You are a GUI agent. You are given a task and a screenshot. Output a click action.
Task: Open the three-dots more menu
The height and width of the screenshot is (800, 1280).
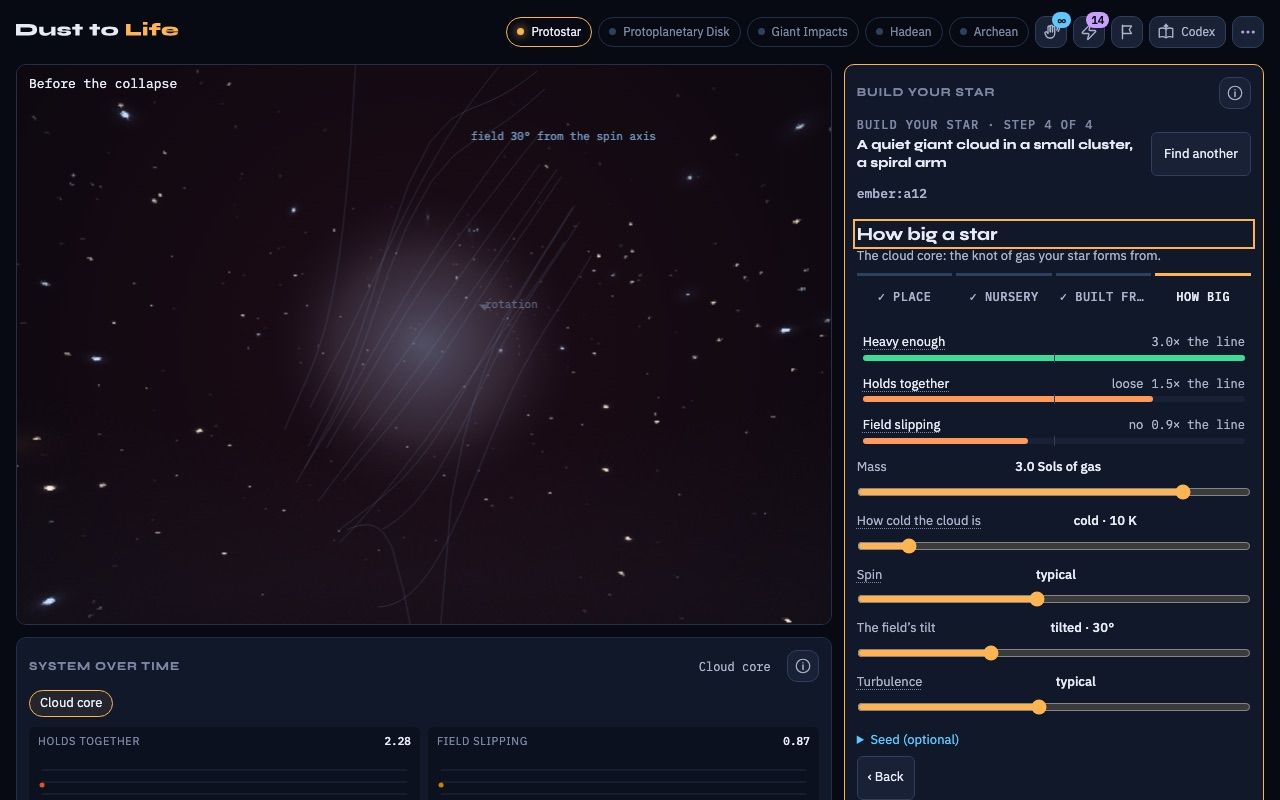1247,32
